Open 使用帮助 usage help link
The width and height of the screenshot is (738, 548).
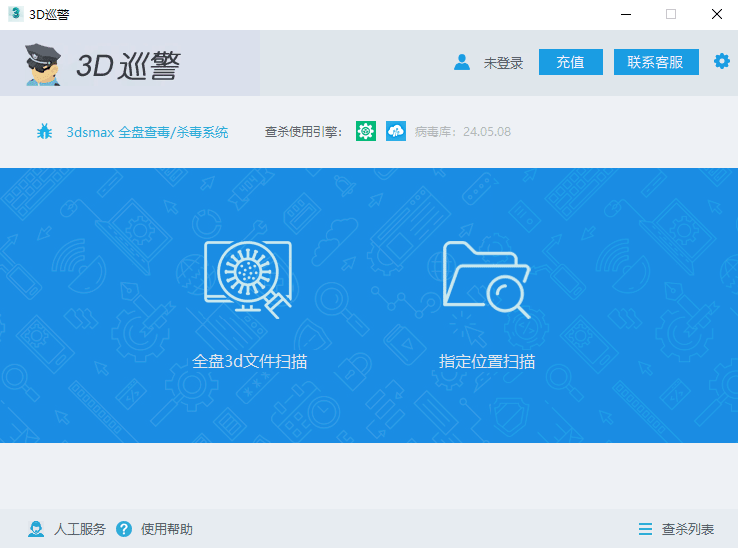point(167,529)
